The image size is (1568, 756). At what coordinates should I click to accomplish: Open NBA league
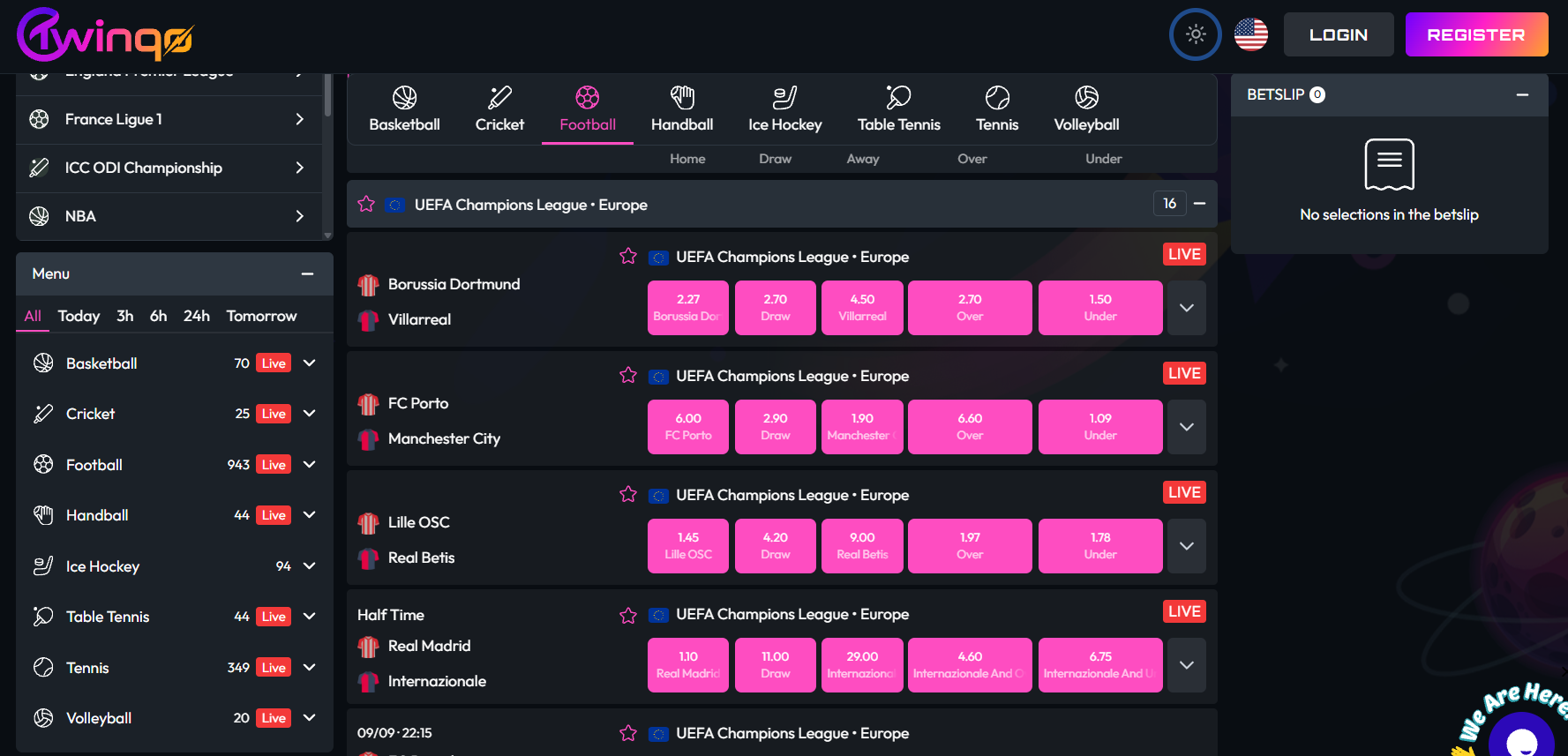tap(169, 216)
